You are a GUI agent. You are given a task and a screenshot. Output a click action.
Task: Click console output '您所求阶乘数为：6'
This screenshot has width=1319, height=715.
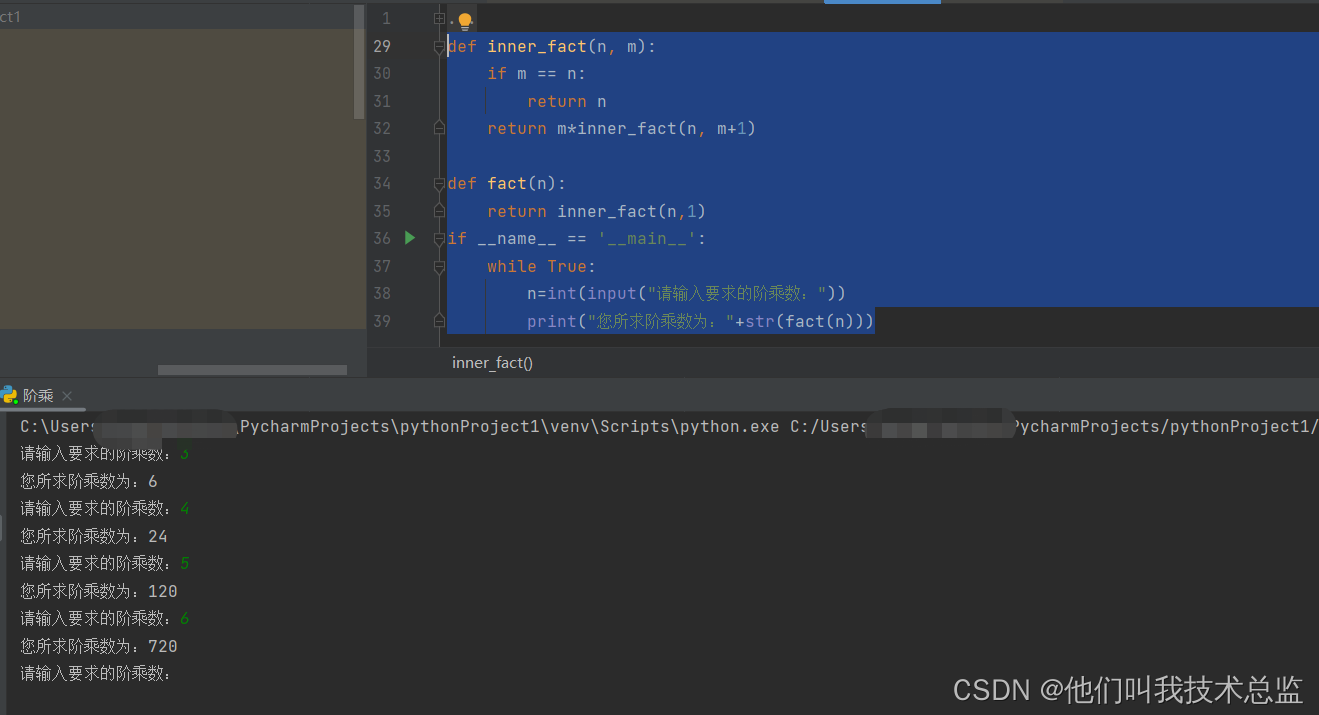(x=88, y=481)
